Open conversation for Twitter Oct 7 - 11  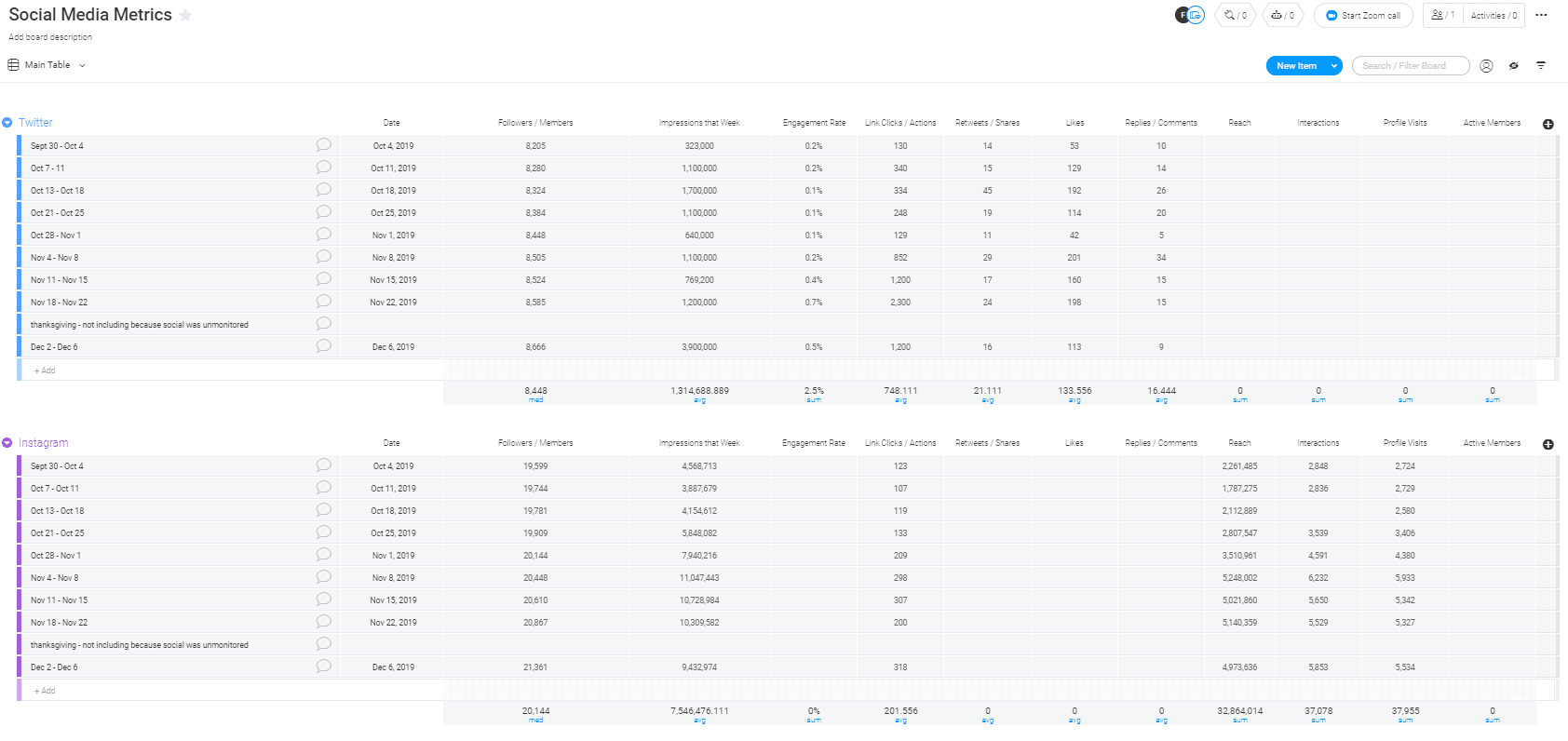coord(323,168)
